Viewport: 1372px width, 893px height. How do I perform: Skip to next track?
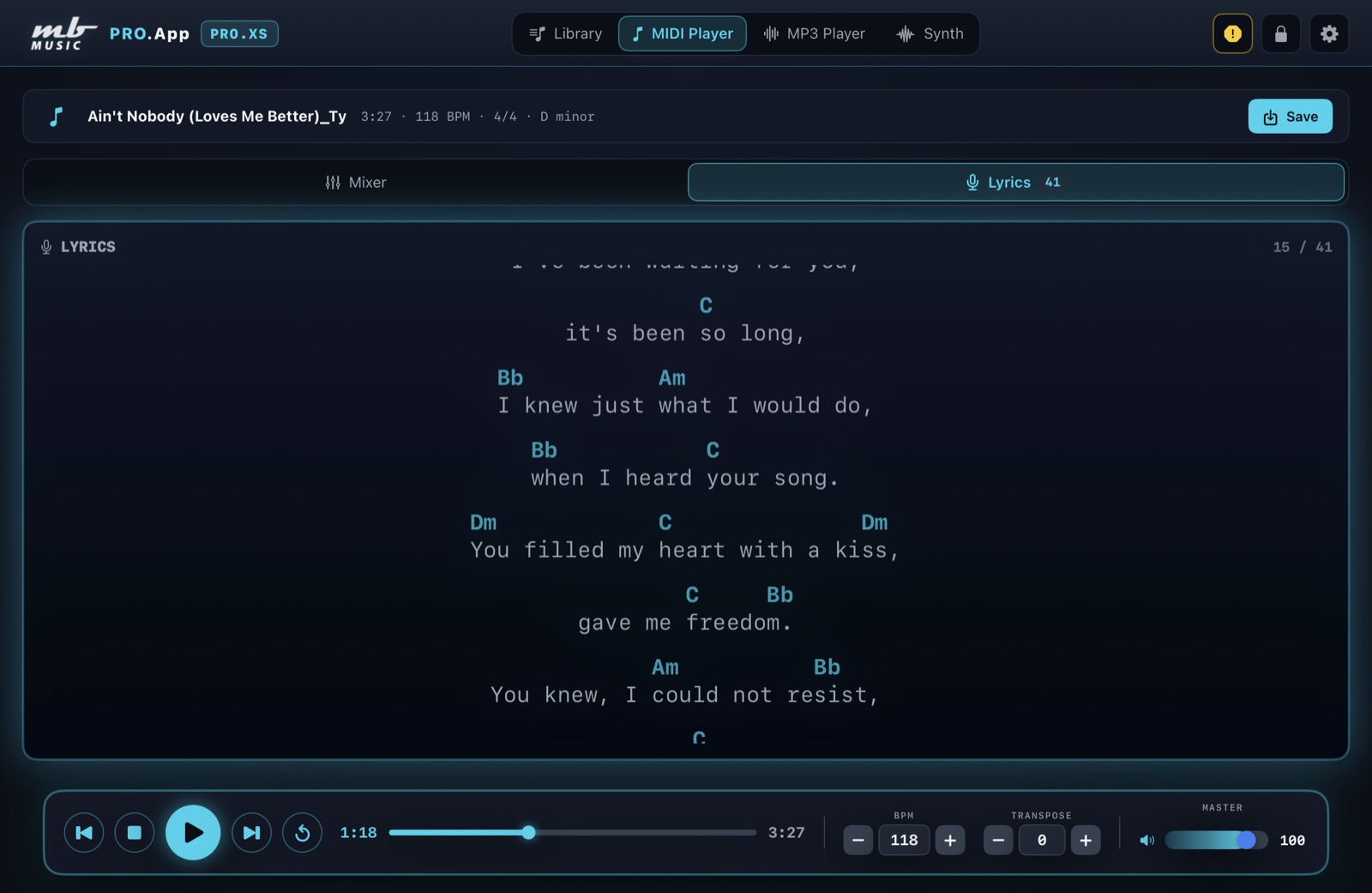251,832
